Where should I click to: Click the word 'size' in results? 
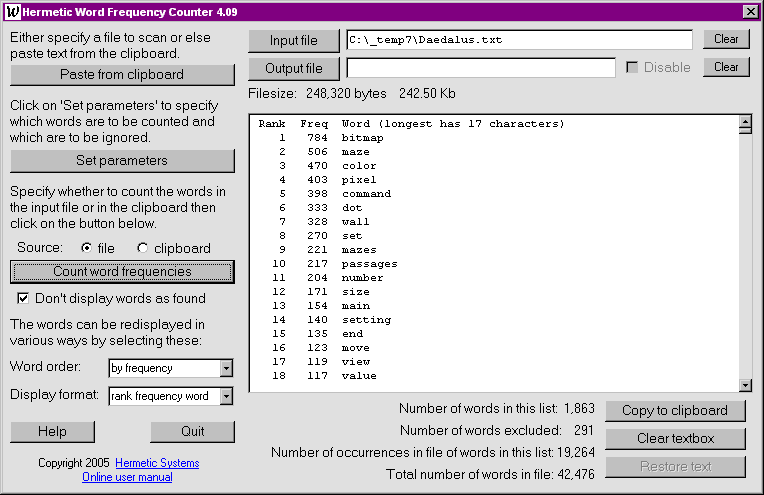click(356, 292)
